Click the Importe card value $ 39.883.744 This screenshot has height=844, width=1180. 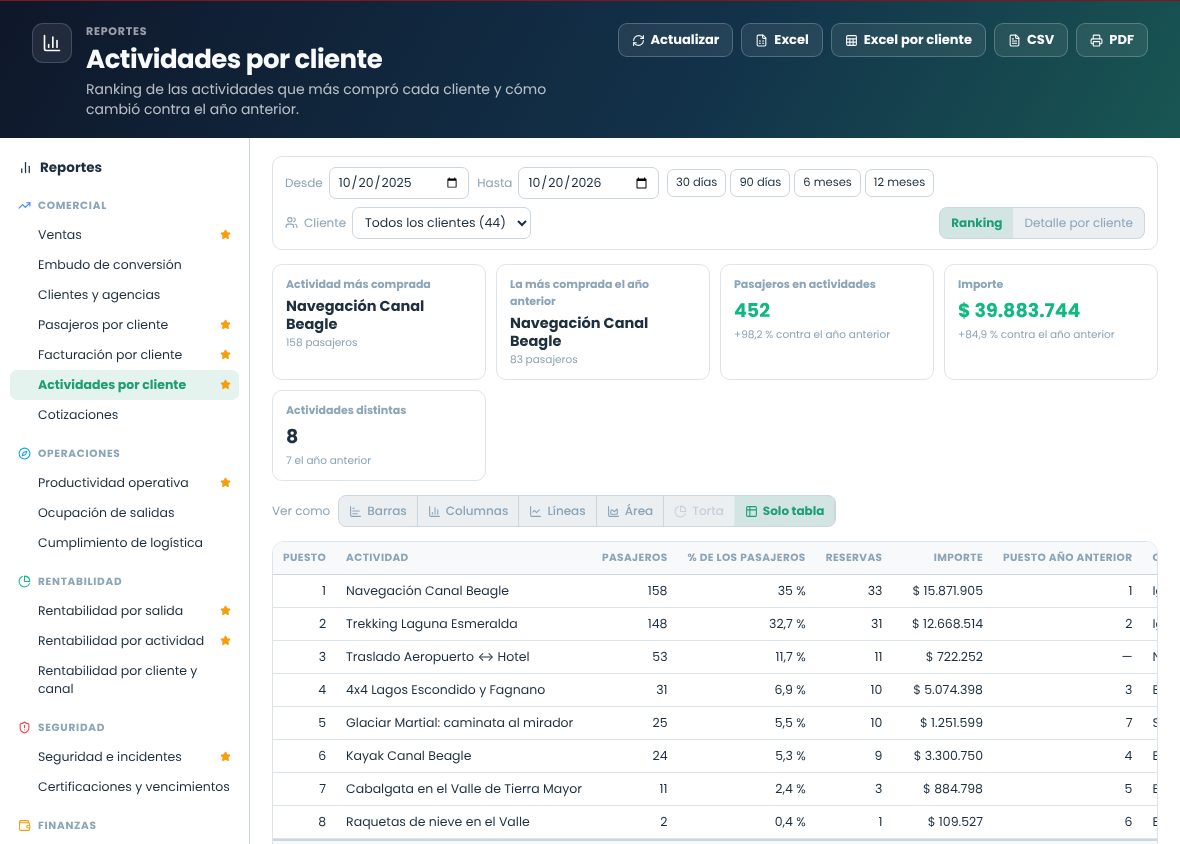1018,310
